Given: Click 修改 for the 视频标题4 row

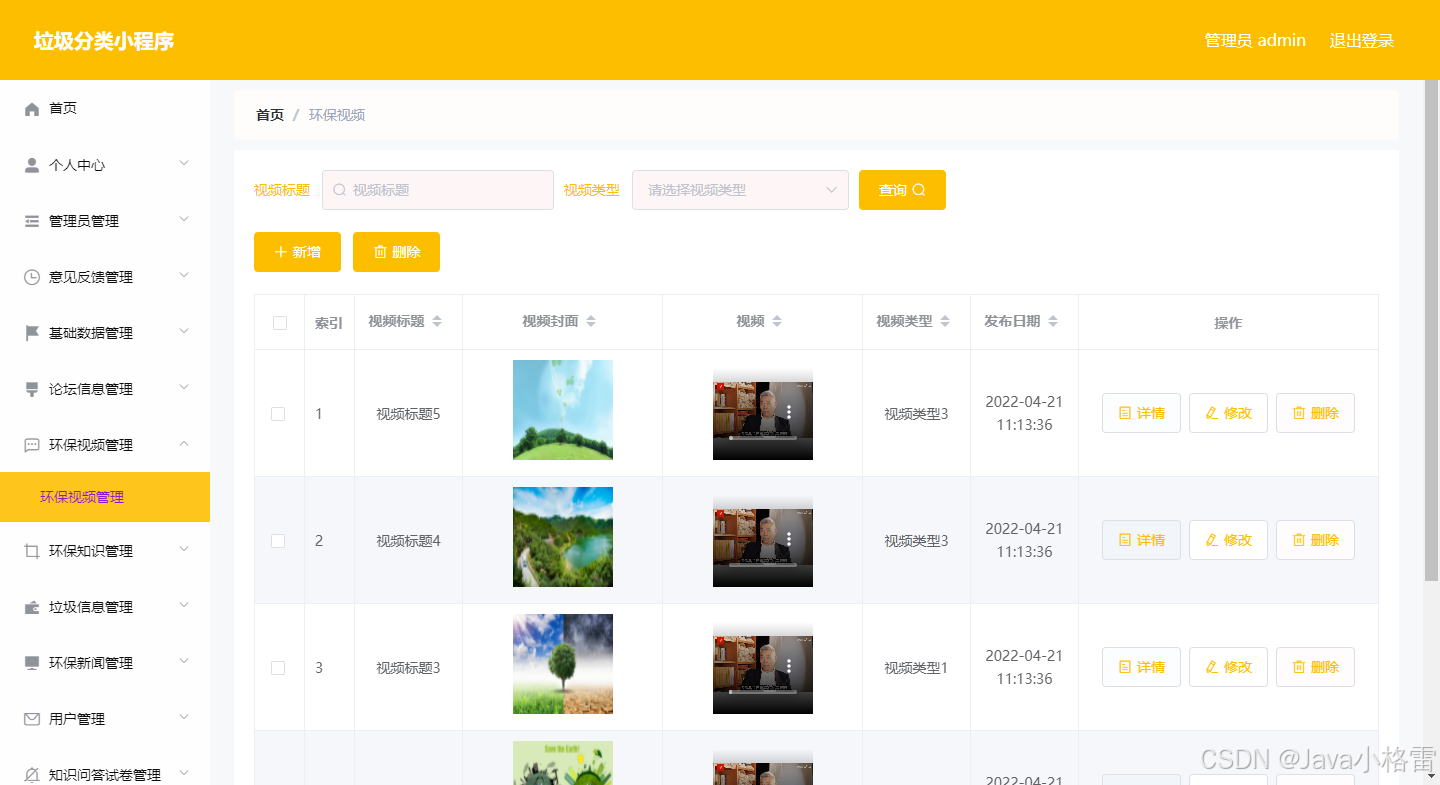Looking at the screenshot, I should (x=1228, y=539).
